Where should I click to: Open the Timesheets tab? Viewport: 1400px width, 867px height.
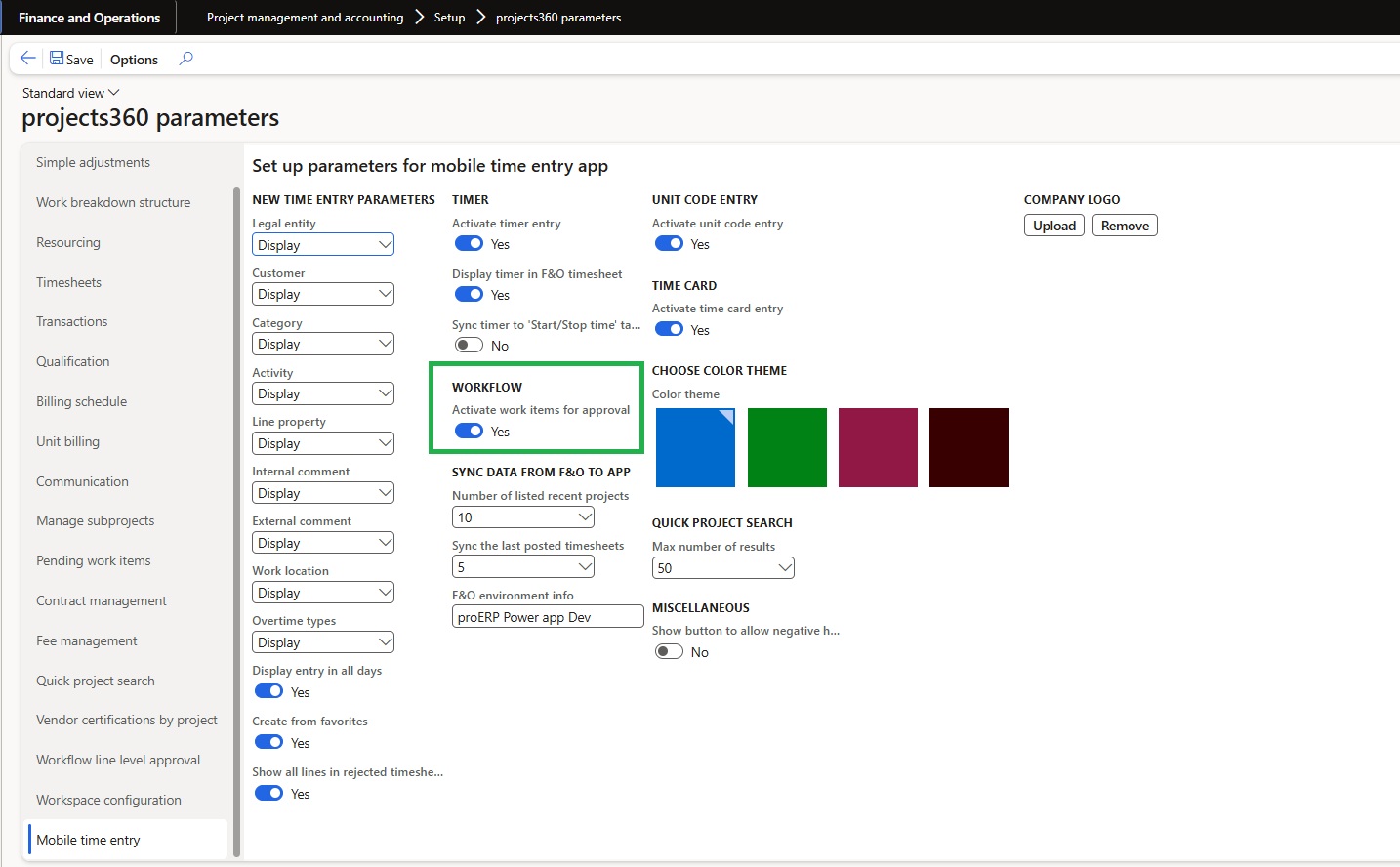68,282
